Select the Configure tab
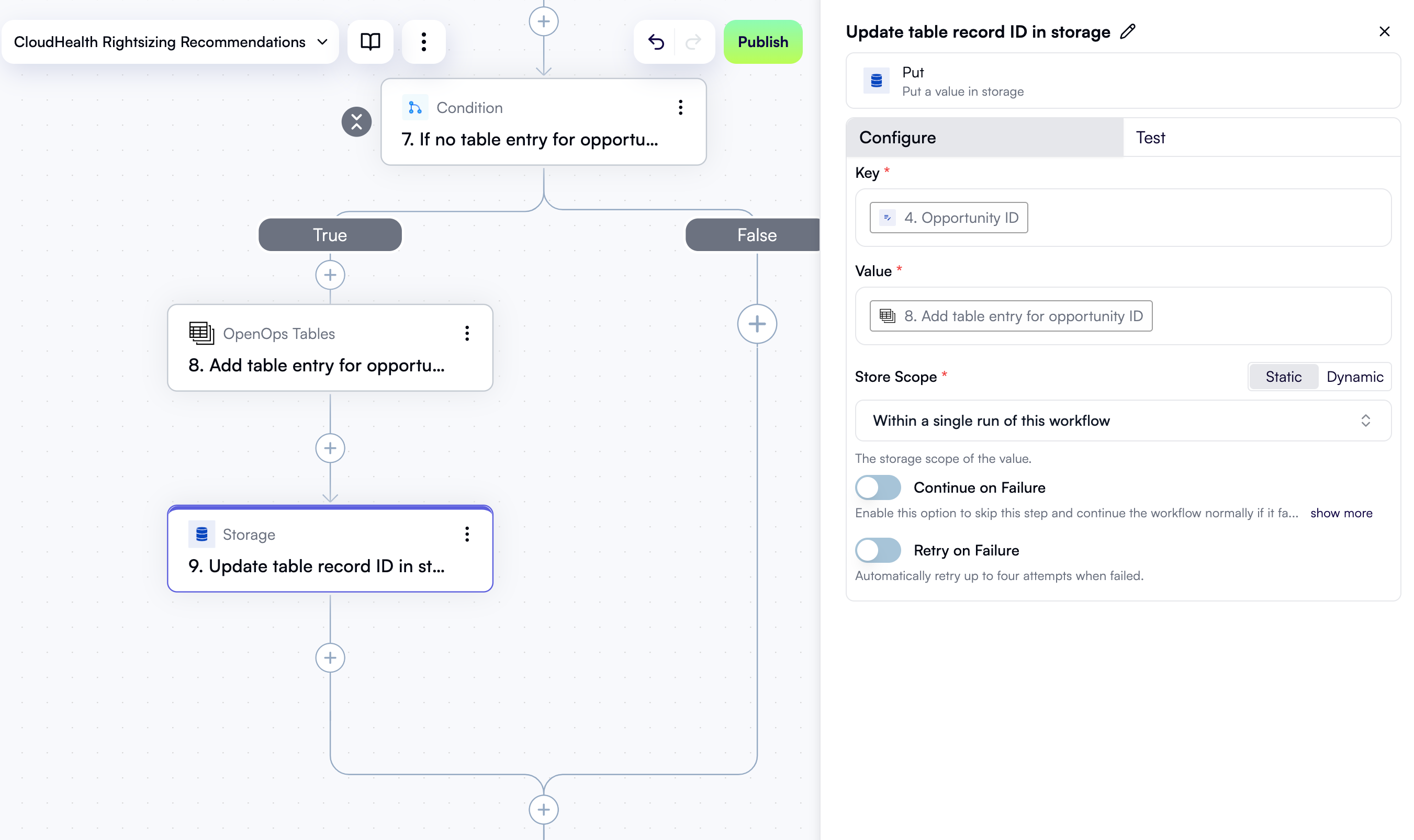 point(897,137)
